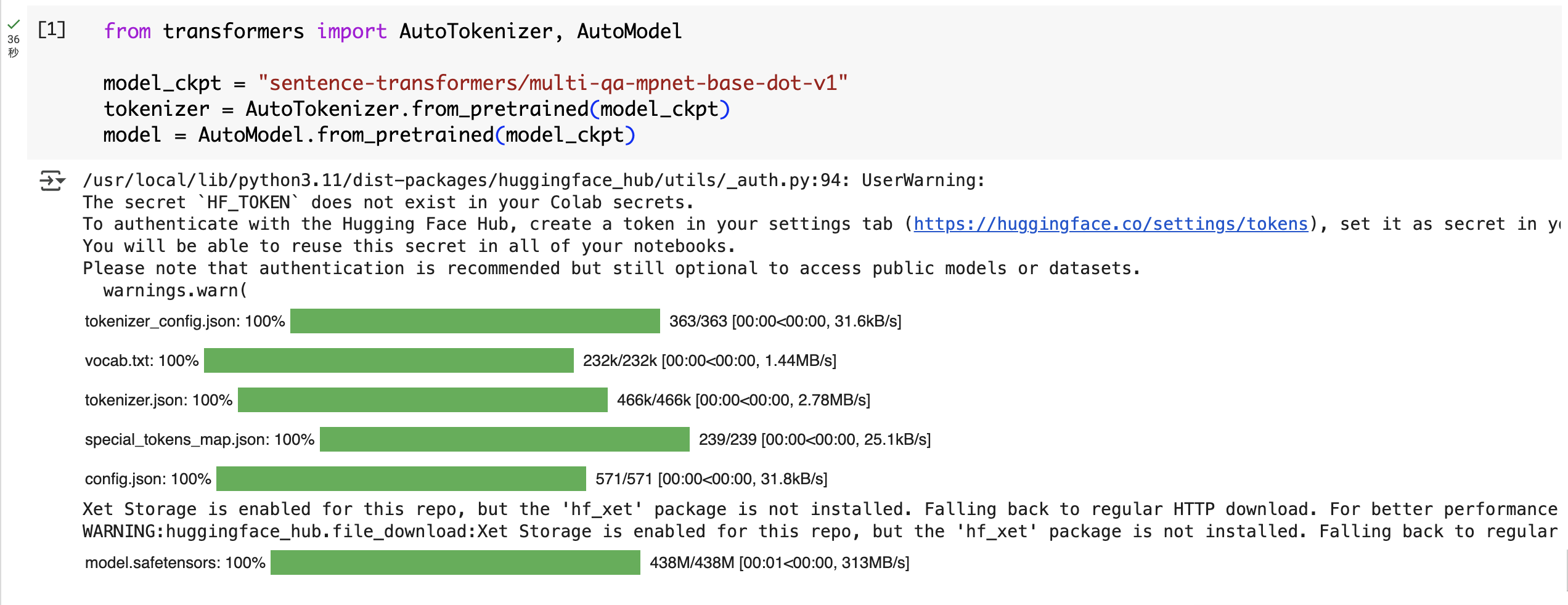Click the WARNING:huggingface_hub.file_download line
1568x605 pixels.
coord(820,531)
